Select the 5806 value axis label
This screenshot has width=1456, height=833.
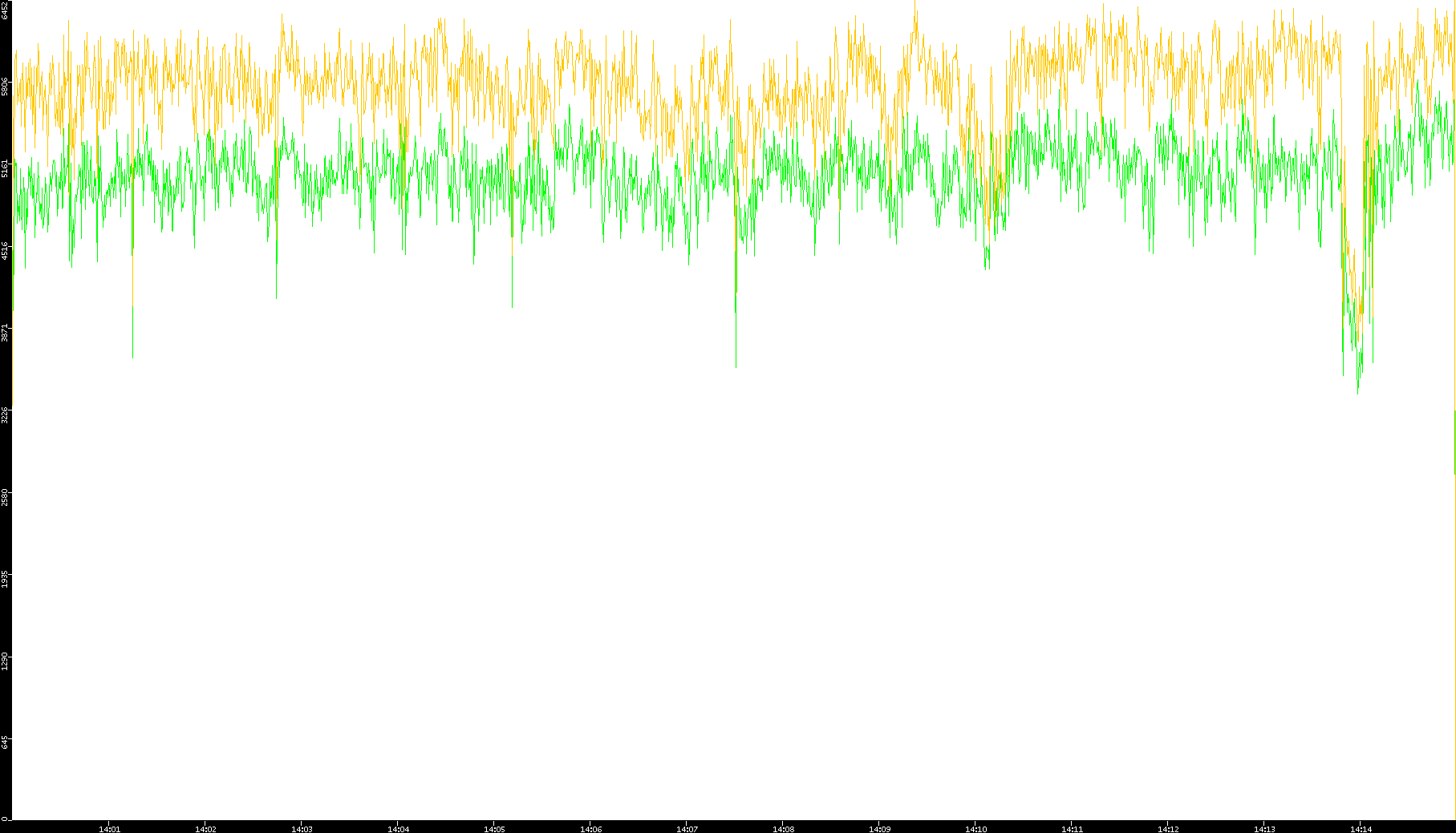point(5,87)
